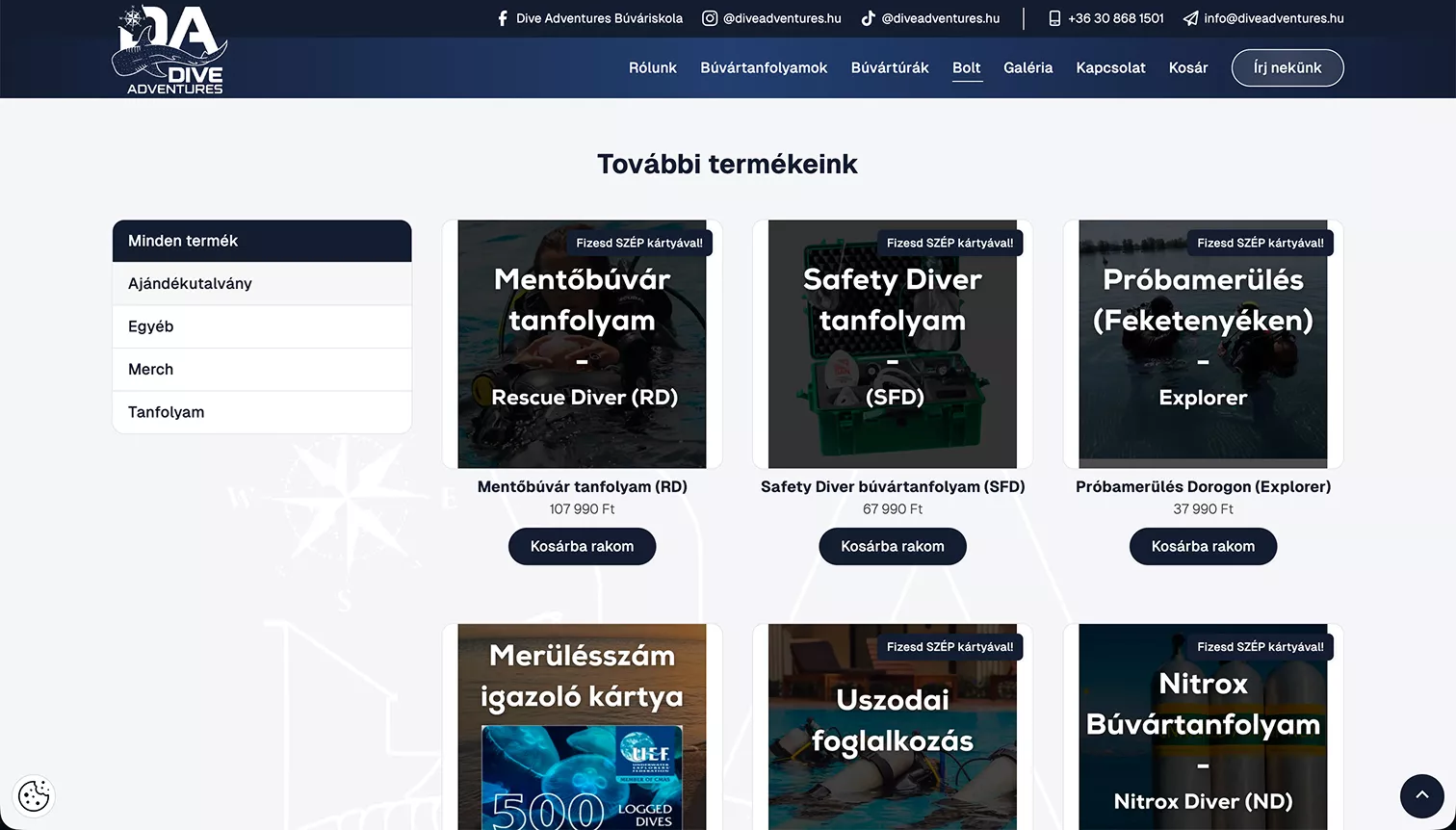This screenshot has height=830, width=1456.
Task: Click the Dive Adventures whale shark logo
Action: [x=169, y=50]
